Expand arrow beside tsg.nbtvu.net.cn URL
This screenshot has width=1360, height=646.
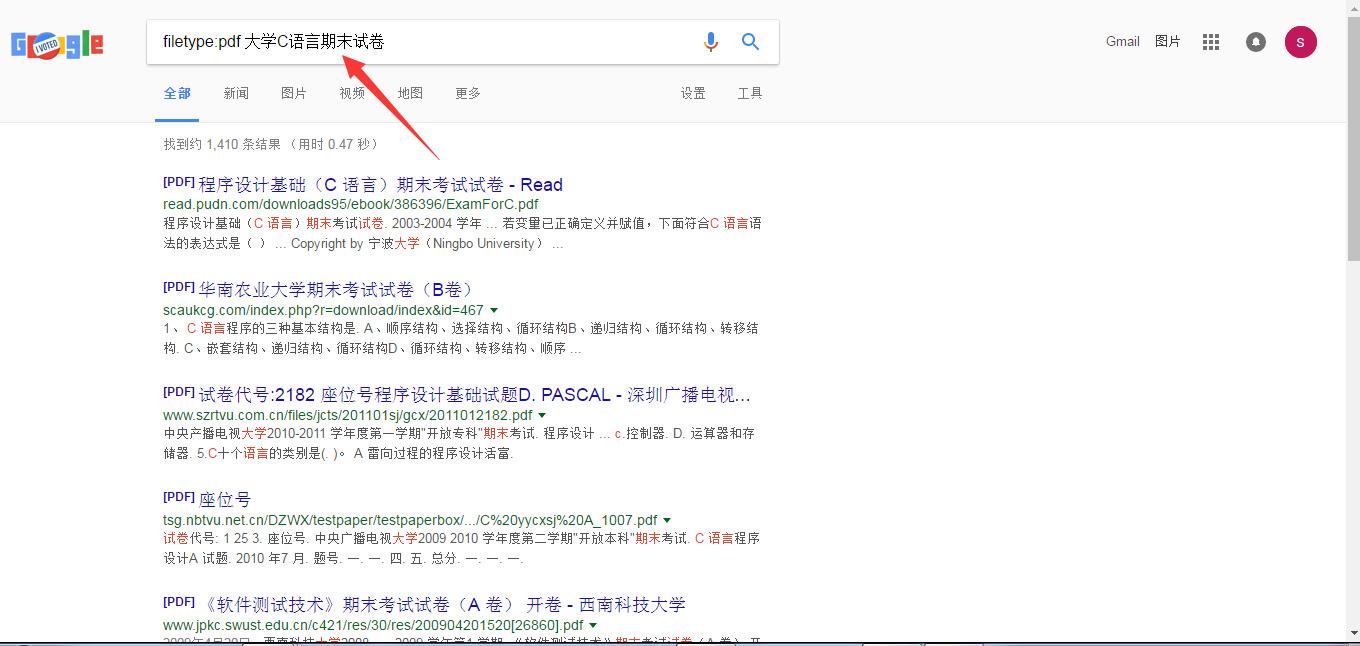(667, 521)
